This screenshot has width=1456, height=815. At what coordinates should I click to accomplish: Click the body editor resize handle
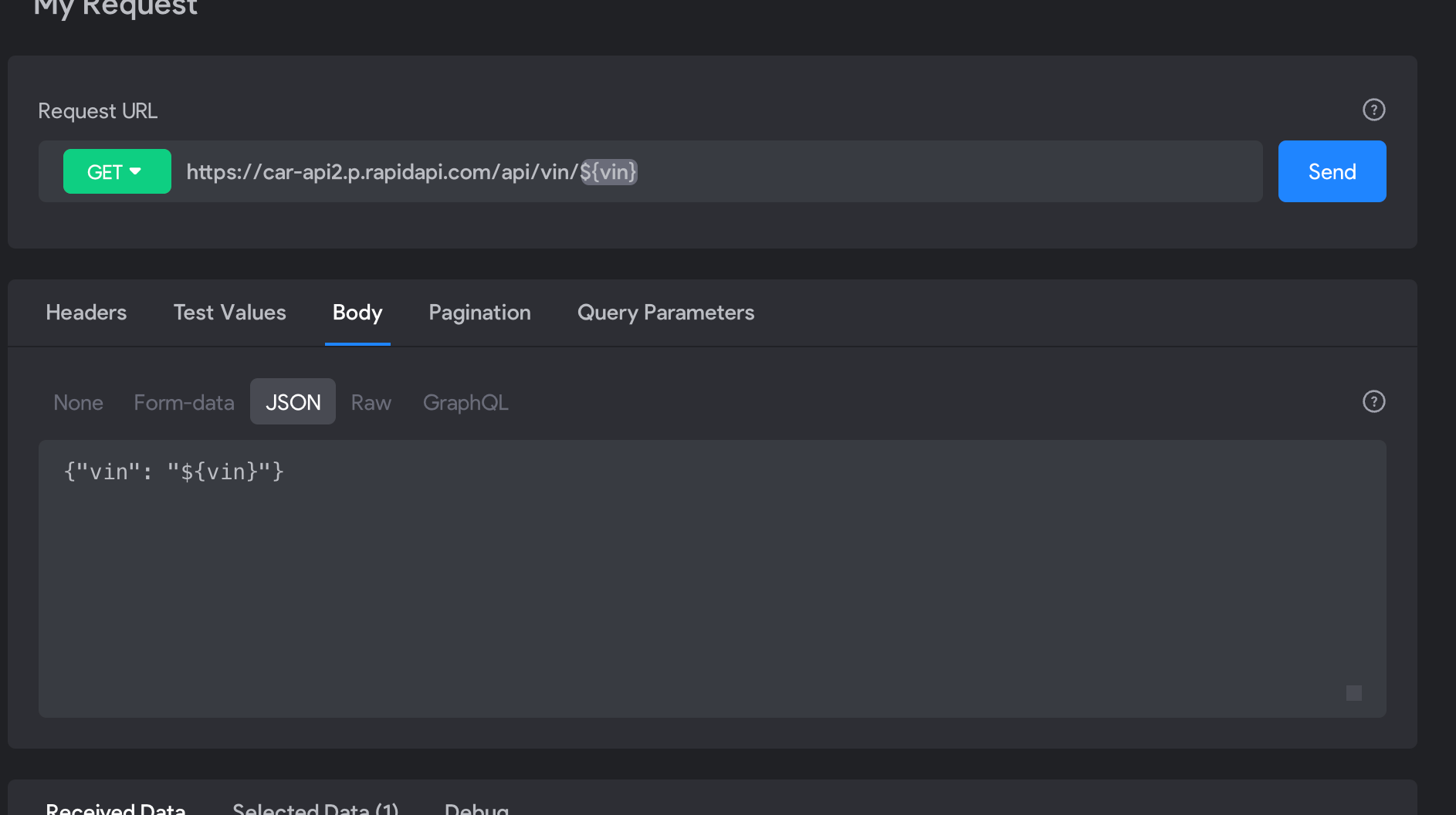pos(1354,693)
